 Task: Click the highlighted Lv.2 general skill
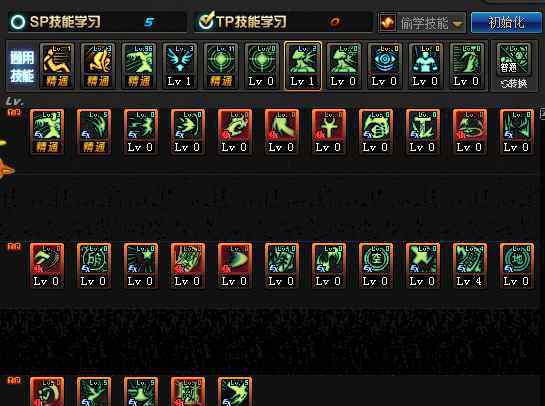[x=302, y=66]
